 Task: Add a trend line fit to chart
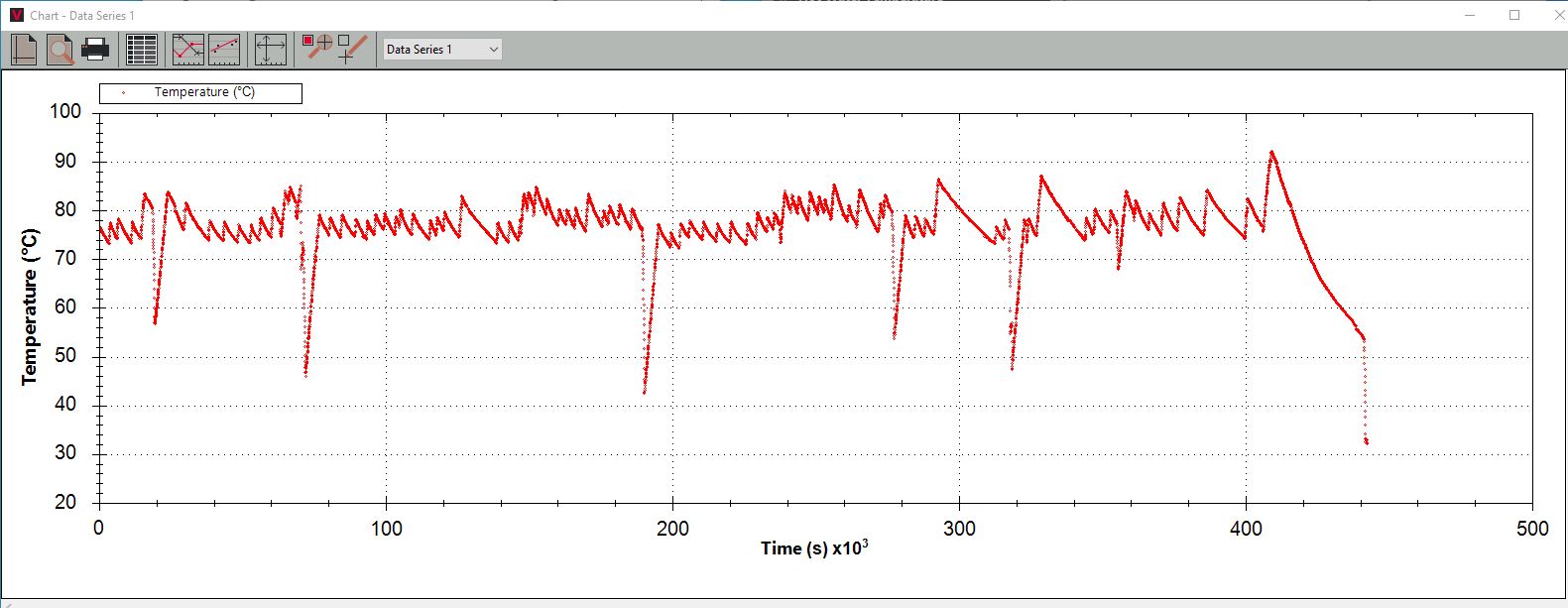(x=224, y=49)
